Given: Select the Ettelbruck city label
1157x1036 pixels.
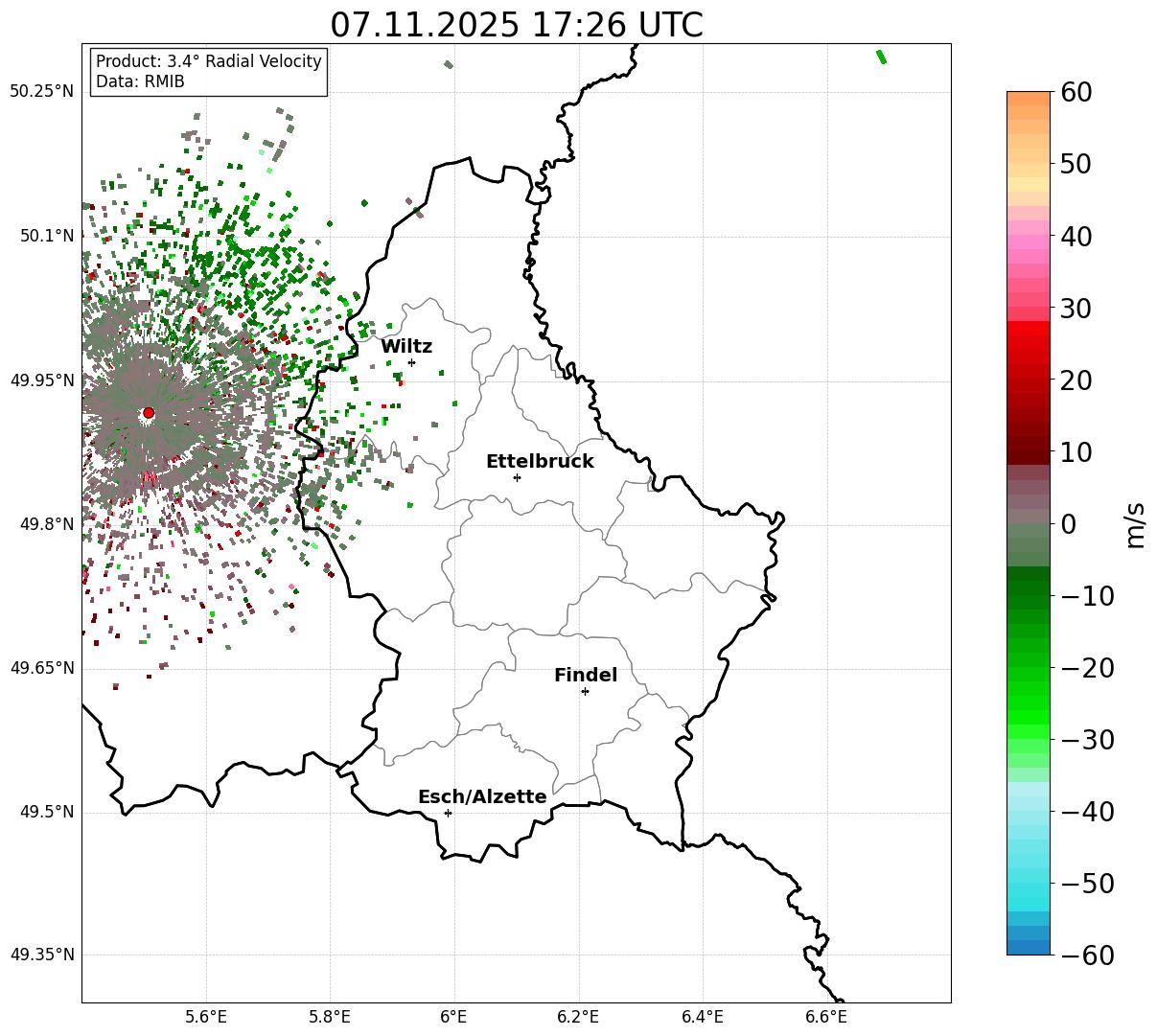Looking at the screenshot, I should pyautogui.click(x=540, y=462).
